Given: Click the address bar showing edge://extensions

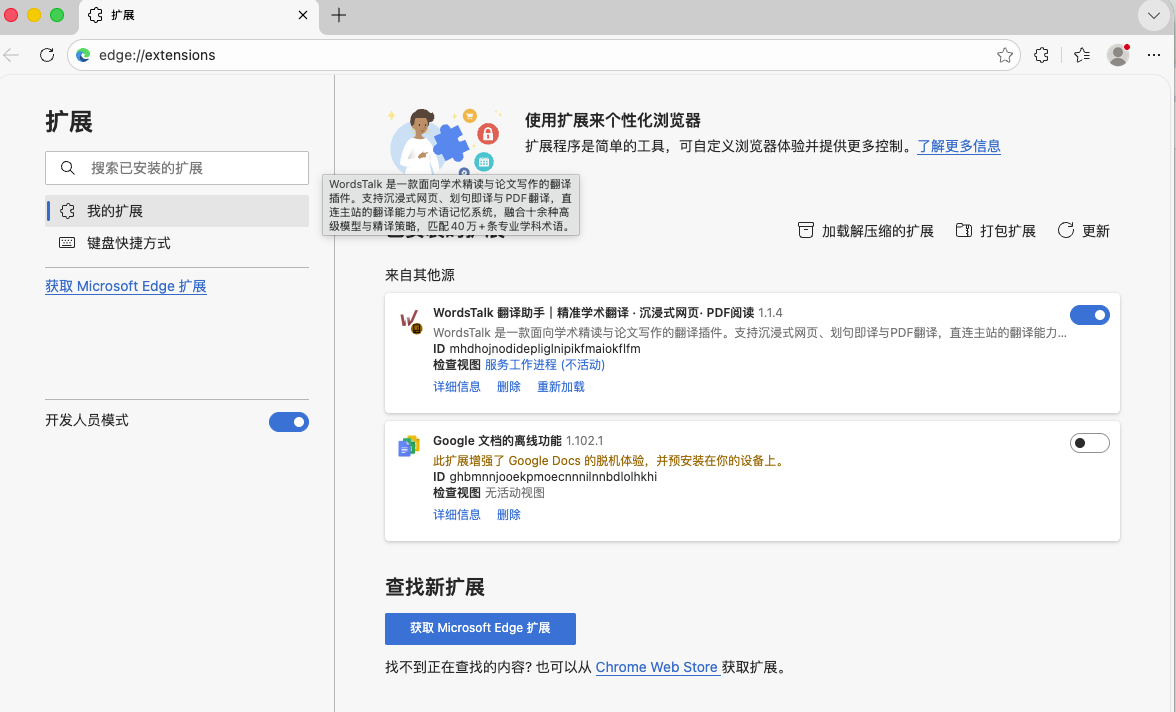Looking at the screenshot, I should (x=544, y=55).
